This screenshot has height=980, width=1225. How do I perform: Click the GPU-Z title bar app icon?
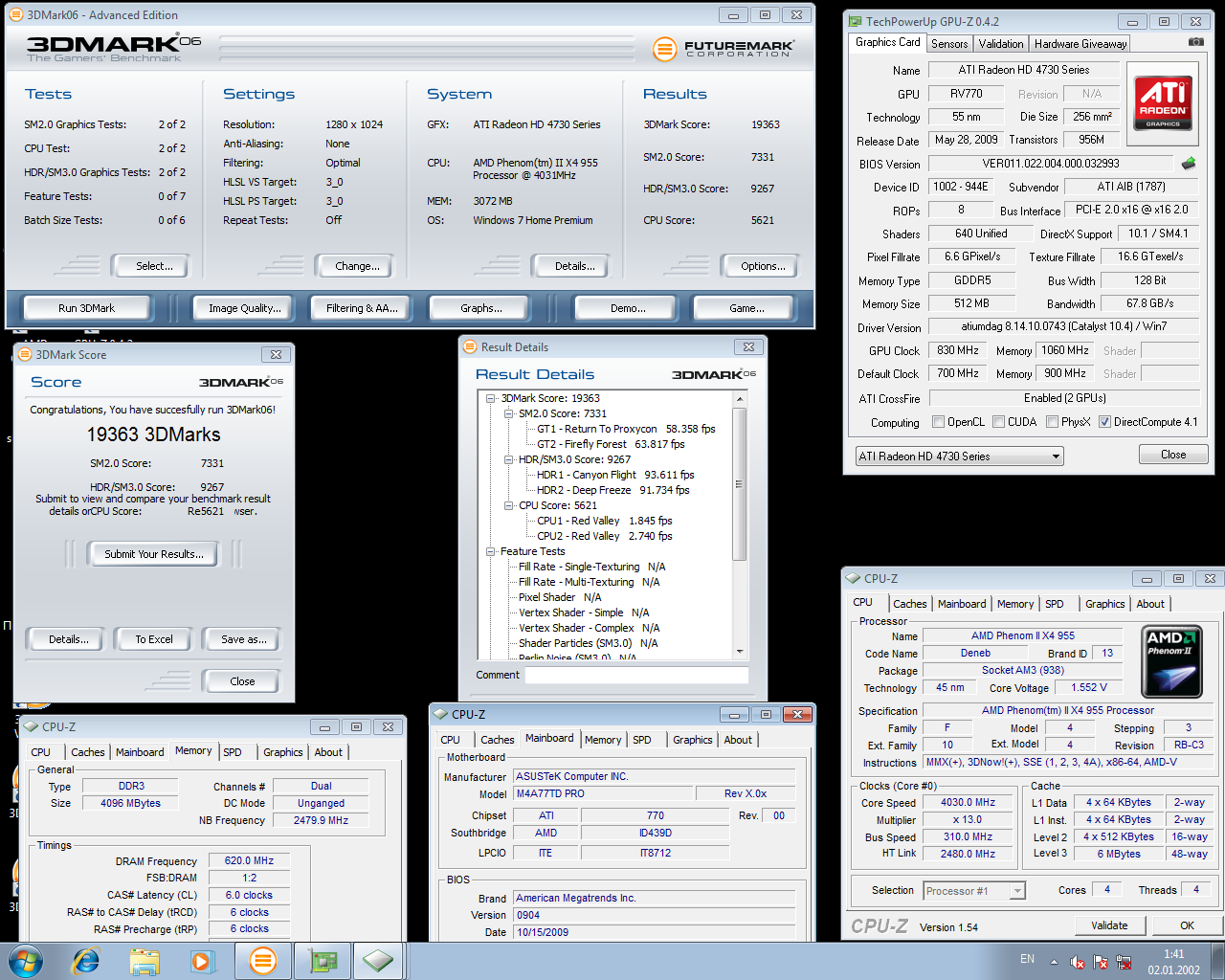[854, 21]
